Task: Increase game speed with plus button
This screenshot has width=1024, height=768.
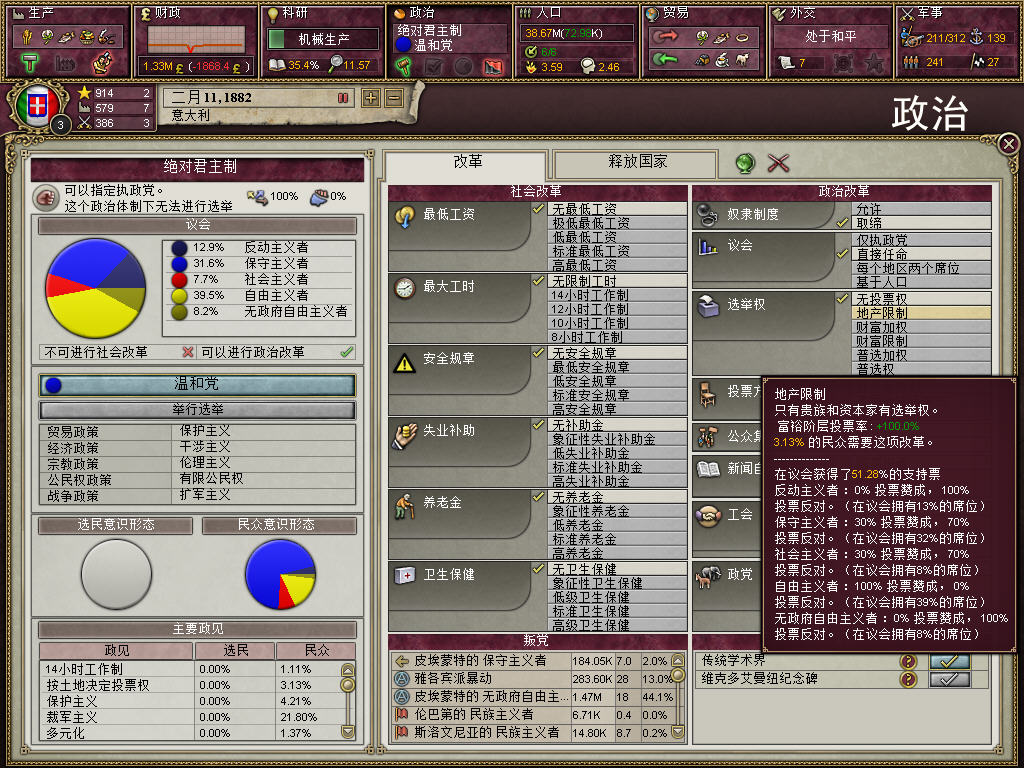Action: click(x=371, y=98)
